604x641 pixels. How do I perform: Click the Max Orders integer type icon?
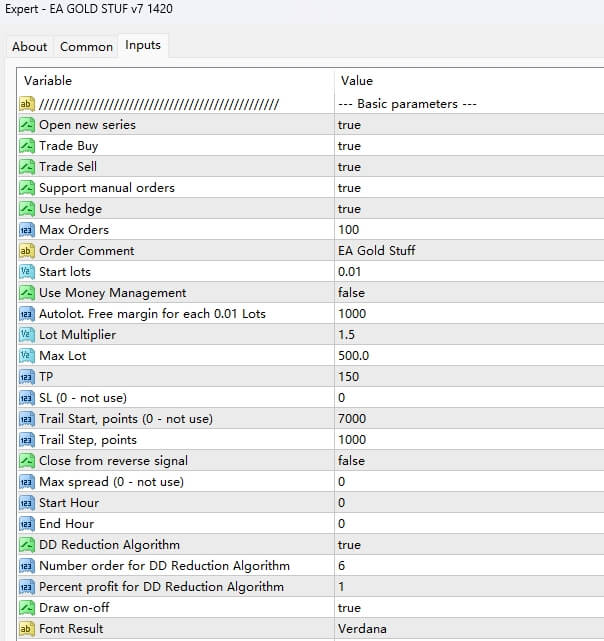pos(27,230)
